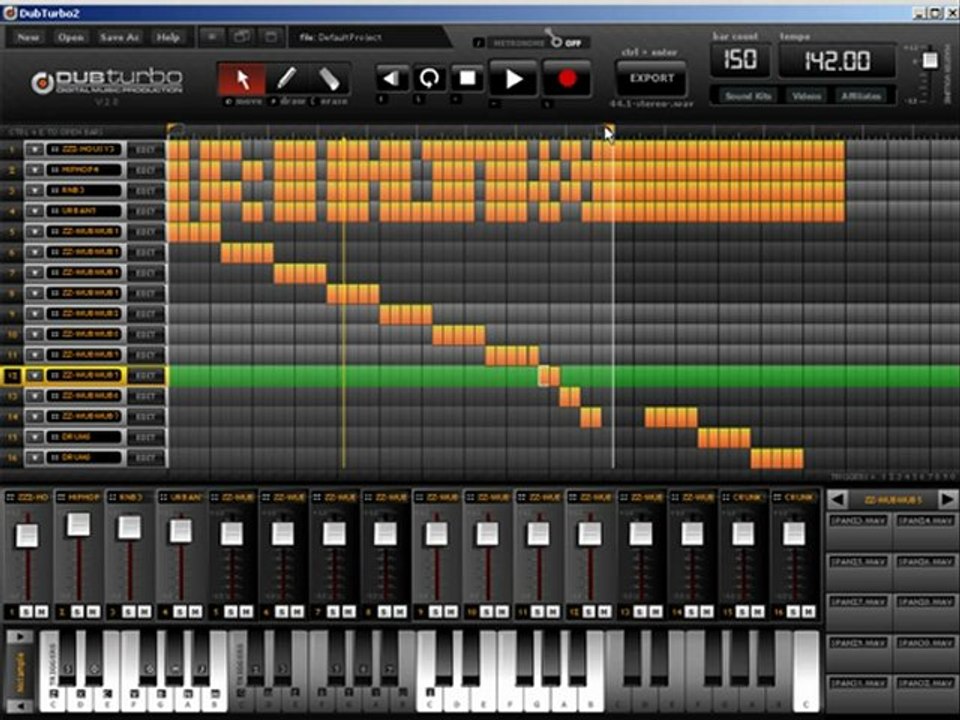960x720 pixels.
Task: Rewind to start with back arrow
Action: (x=391, y=78)
